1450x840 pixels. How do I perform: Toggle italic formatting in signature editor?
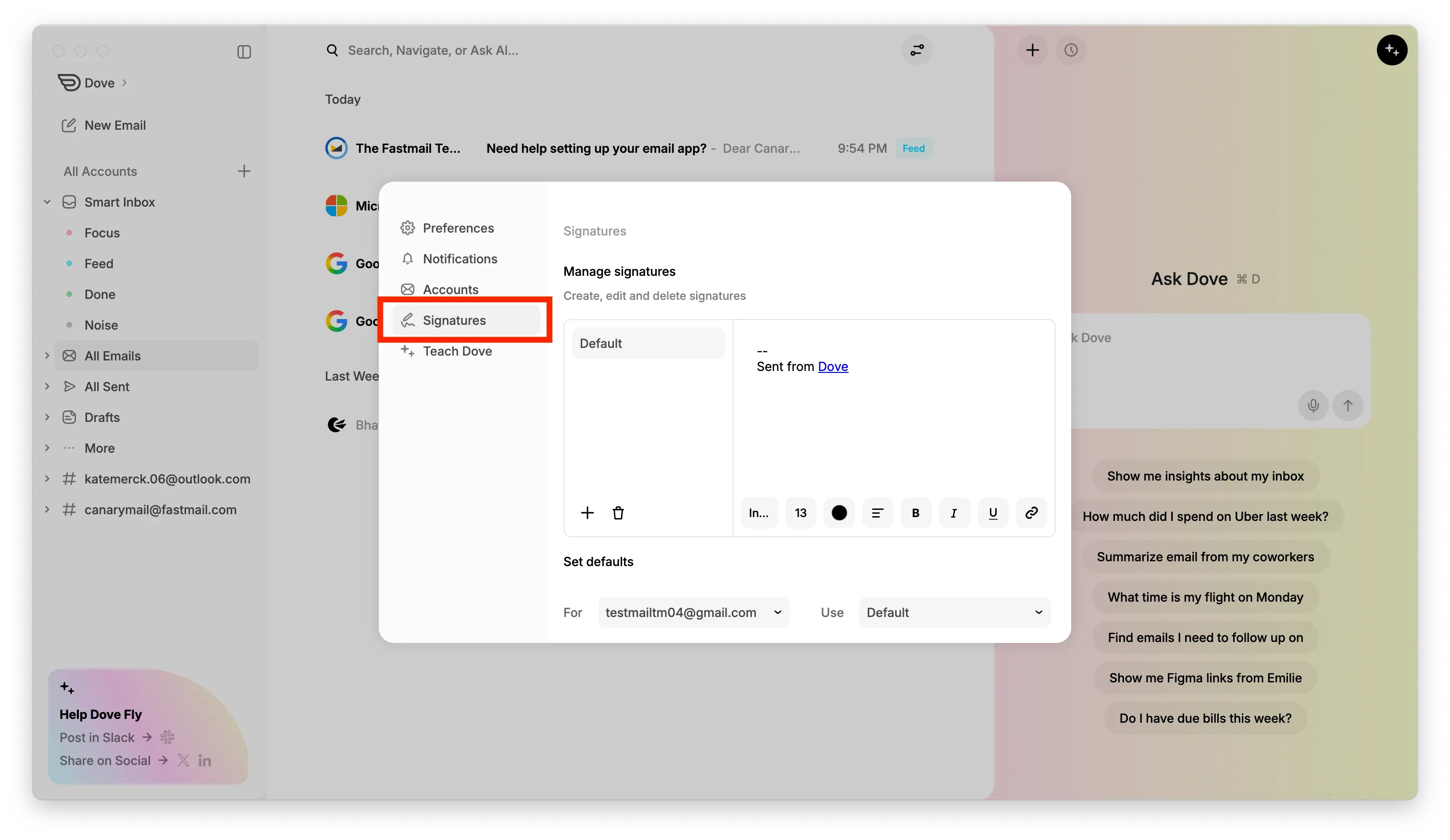click(x=954, y=513)
